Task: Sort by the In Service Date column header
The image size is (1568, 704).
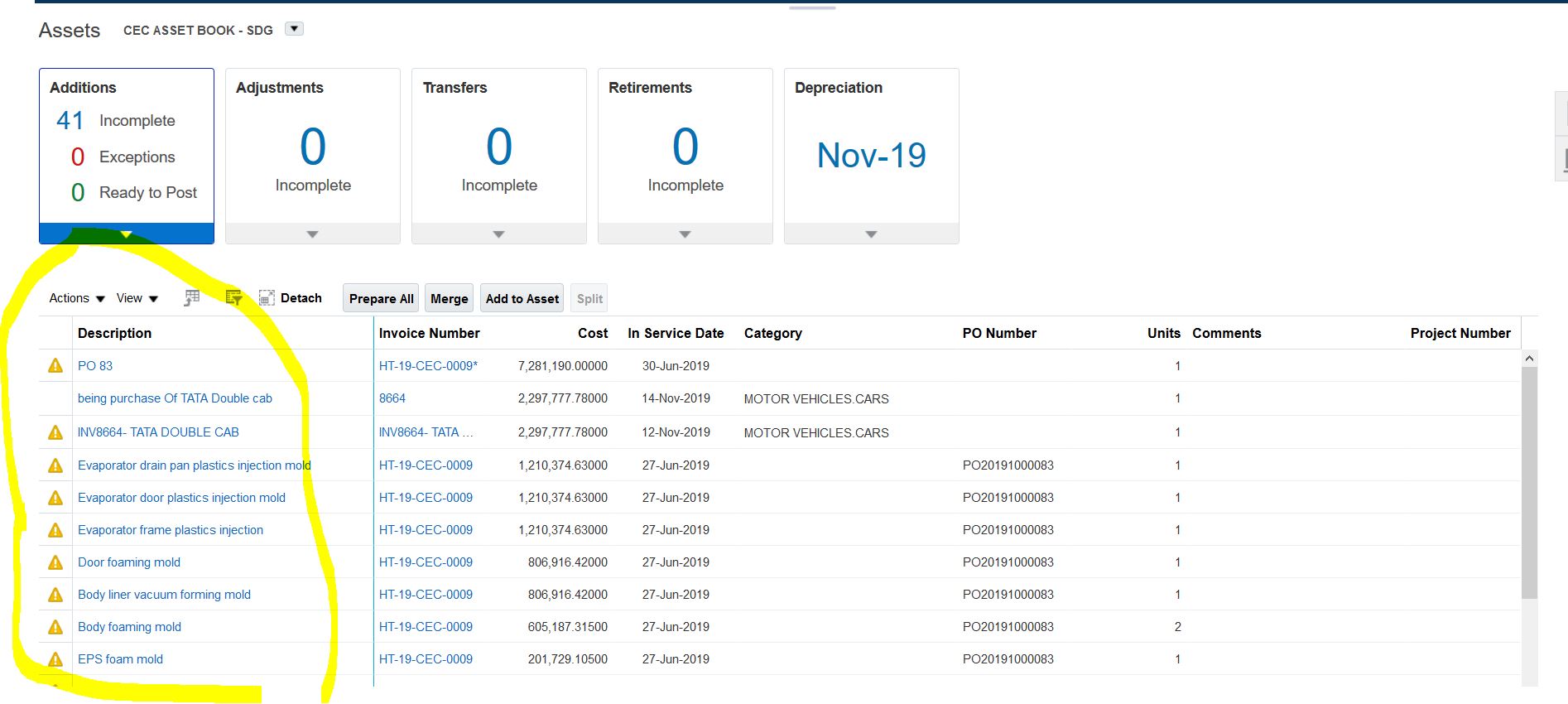Action: (x=676, y=333)
